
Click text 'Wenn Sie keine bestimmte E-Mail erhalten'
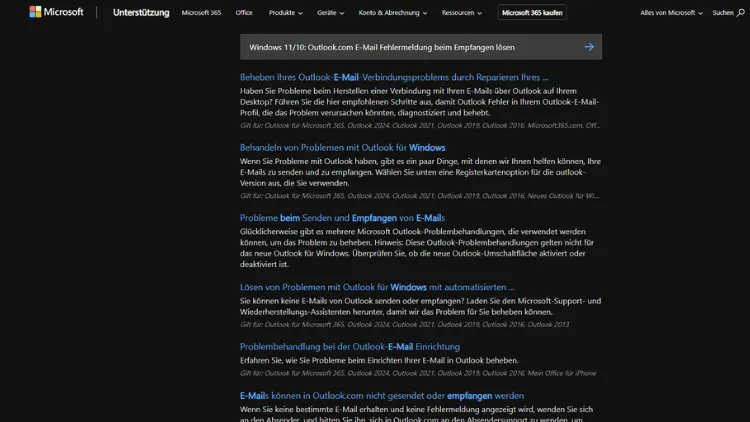tap(417, 414)
